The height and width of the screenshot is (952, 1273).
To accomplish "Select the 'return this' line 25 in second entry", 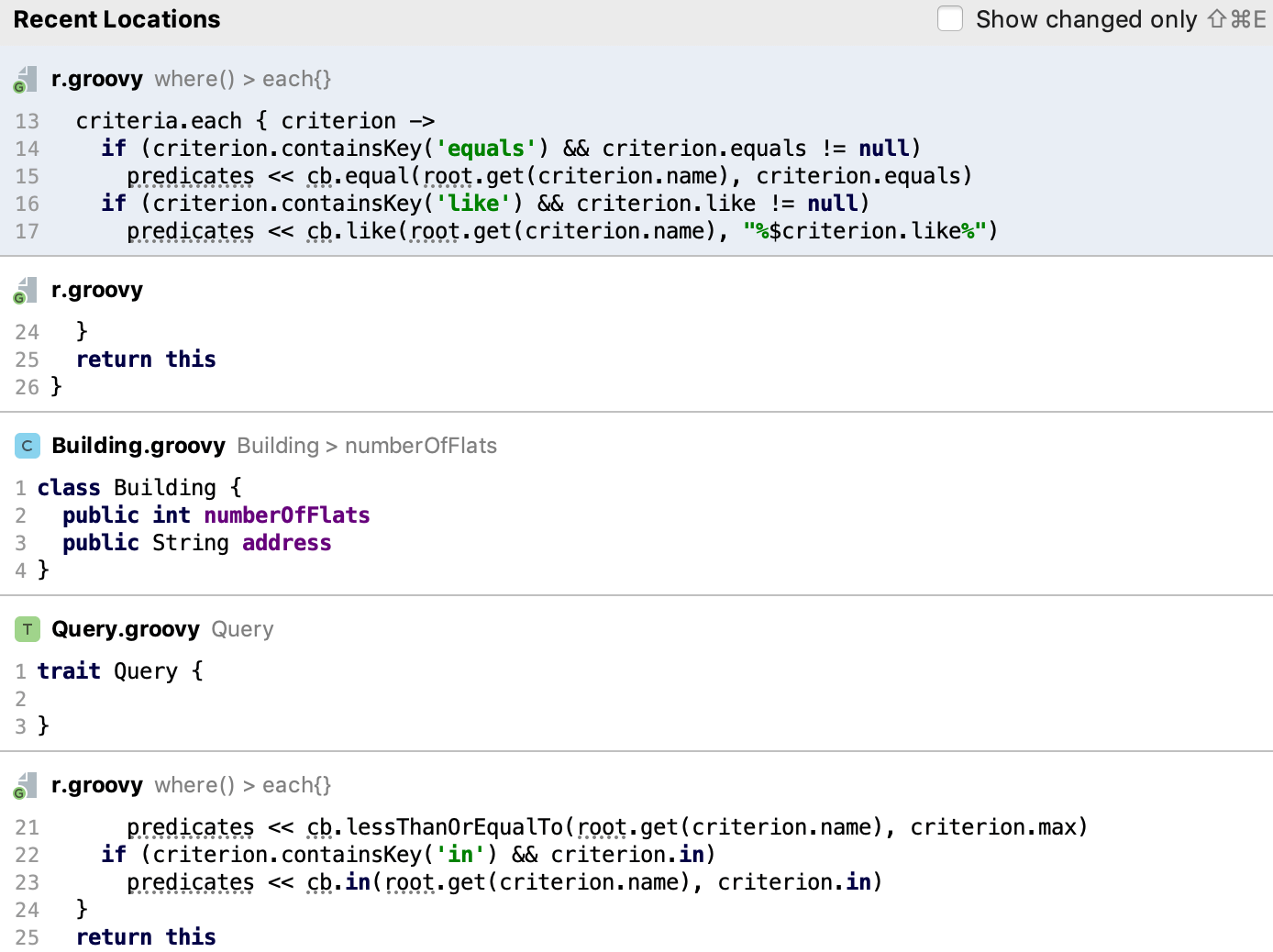I will [146, 360].
